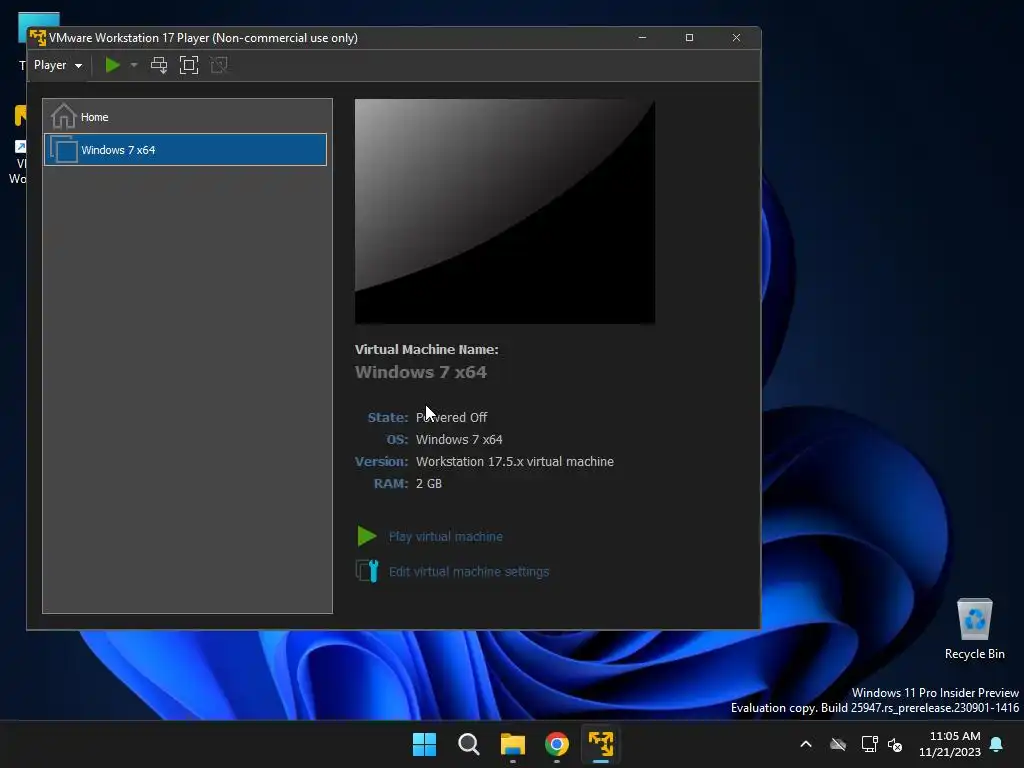The width and height of the screenshot is (1024, 768).
Task: Show hidden system tray icons
Action: point(806,744)
